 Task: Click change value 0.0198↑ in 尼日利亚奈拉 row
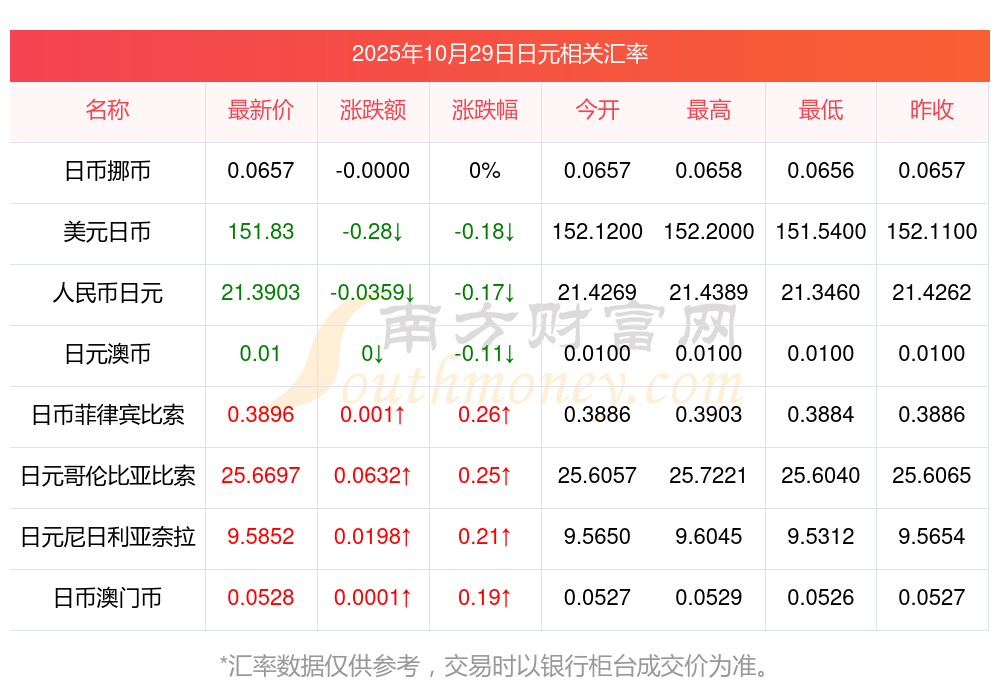[x=373, y=536]
